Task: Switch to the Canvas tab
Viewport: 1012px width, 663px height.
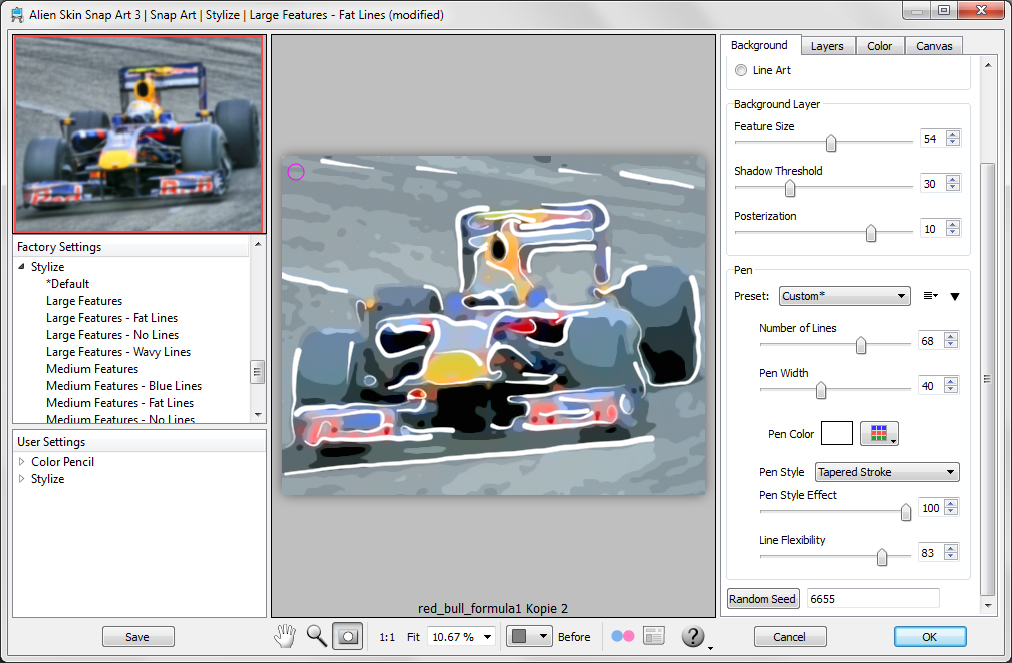Action: (934, 46)
